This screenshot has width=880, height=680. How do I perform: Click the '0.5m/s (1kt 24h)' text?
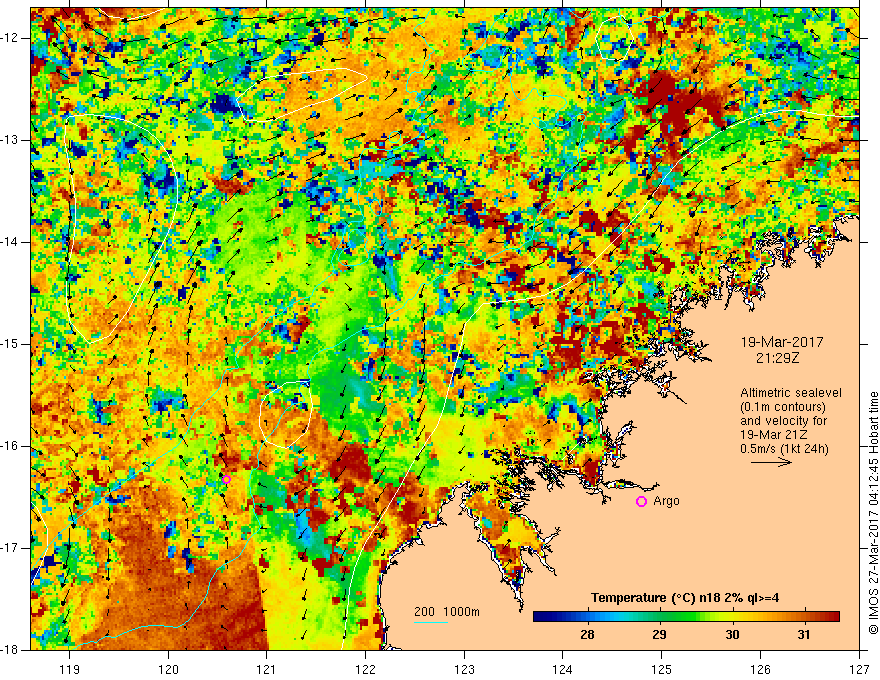pyautogui.click(x=784, y=449)
